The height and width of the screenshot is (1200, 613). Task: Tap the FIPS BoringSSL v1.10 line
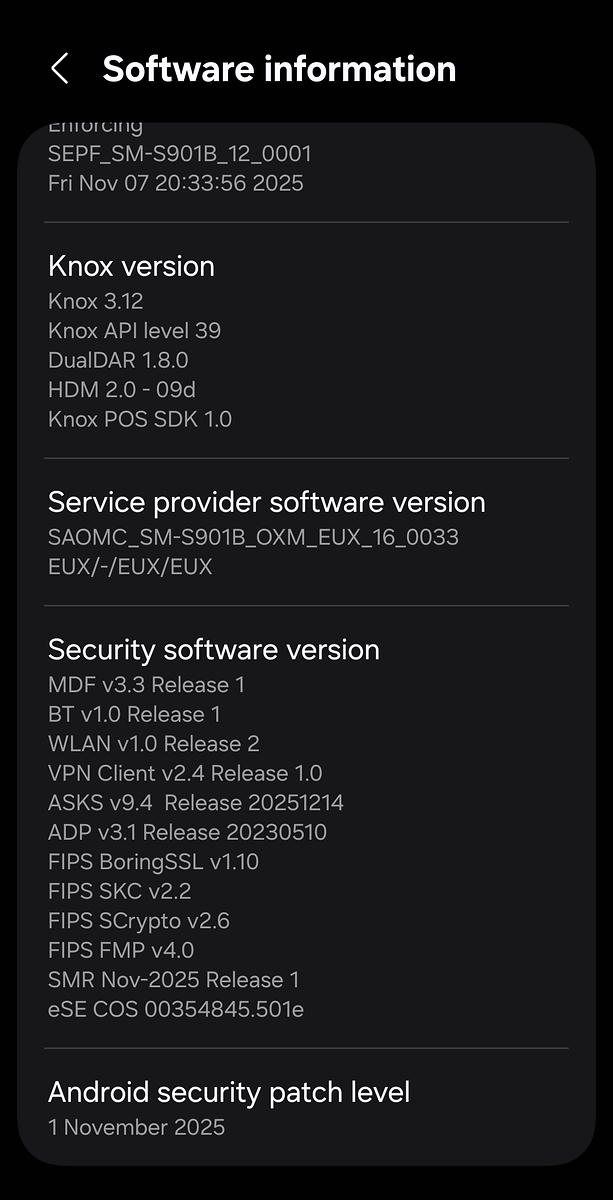[x=153, y=862]
